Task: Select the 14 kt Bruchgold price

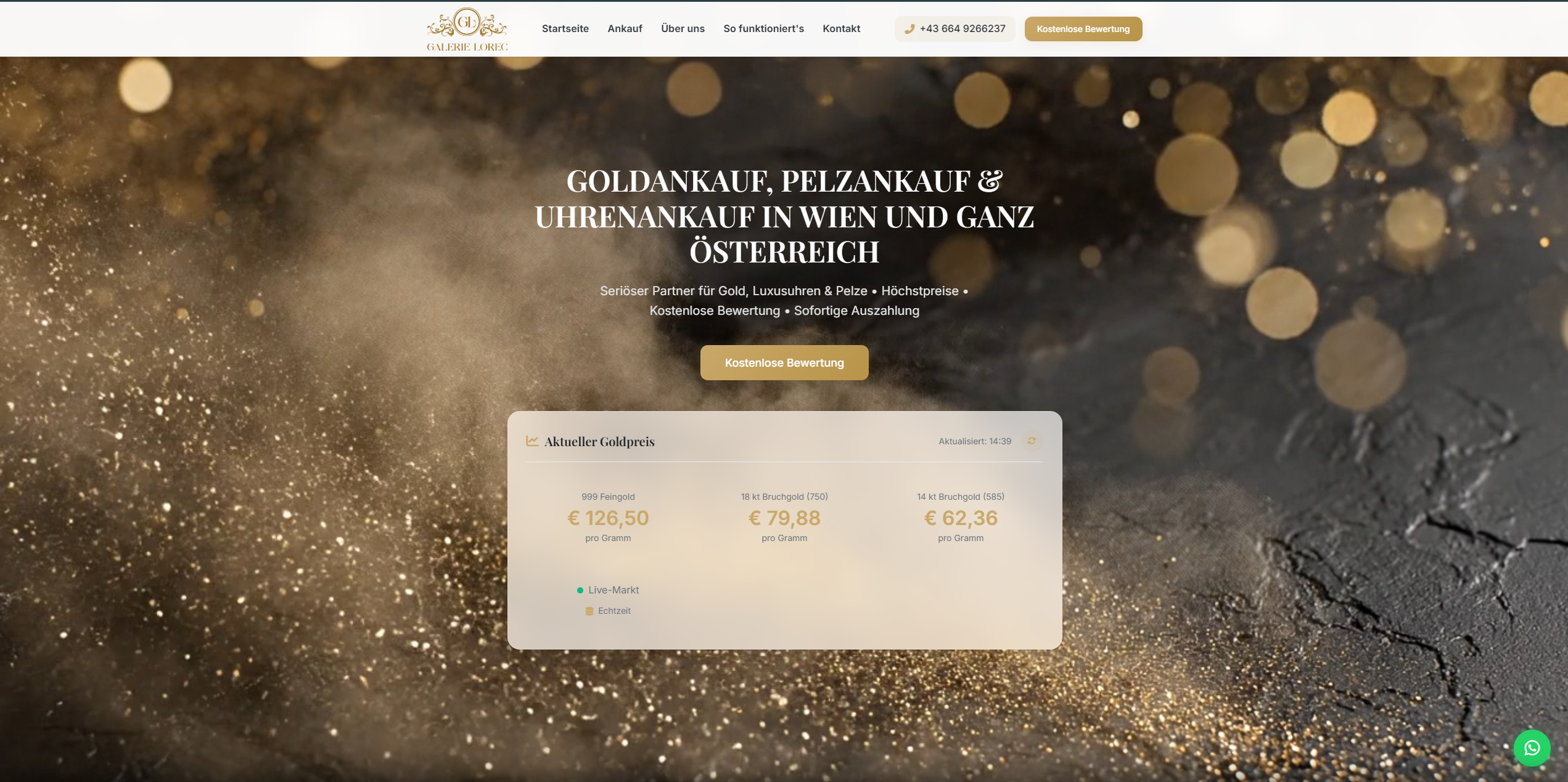Action: coord(961,518)
